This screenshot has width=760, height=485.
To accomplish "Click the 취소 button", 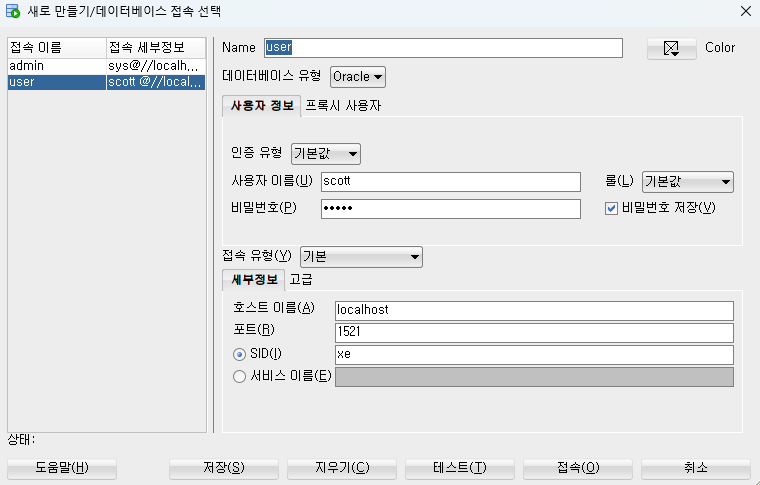I will [696, 468].
